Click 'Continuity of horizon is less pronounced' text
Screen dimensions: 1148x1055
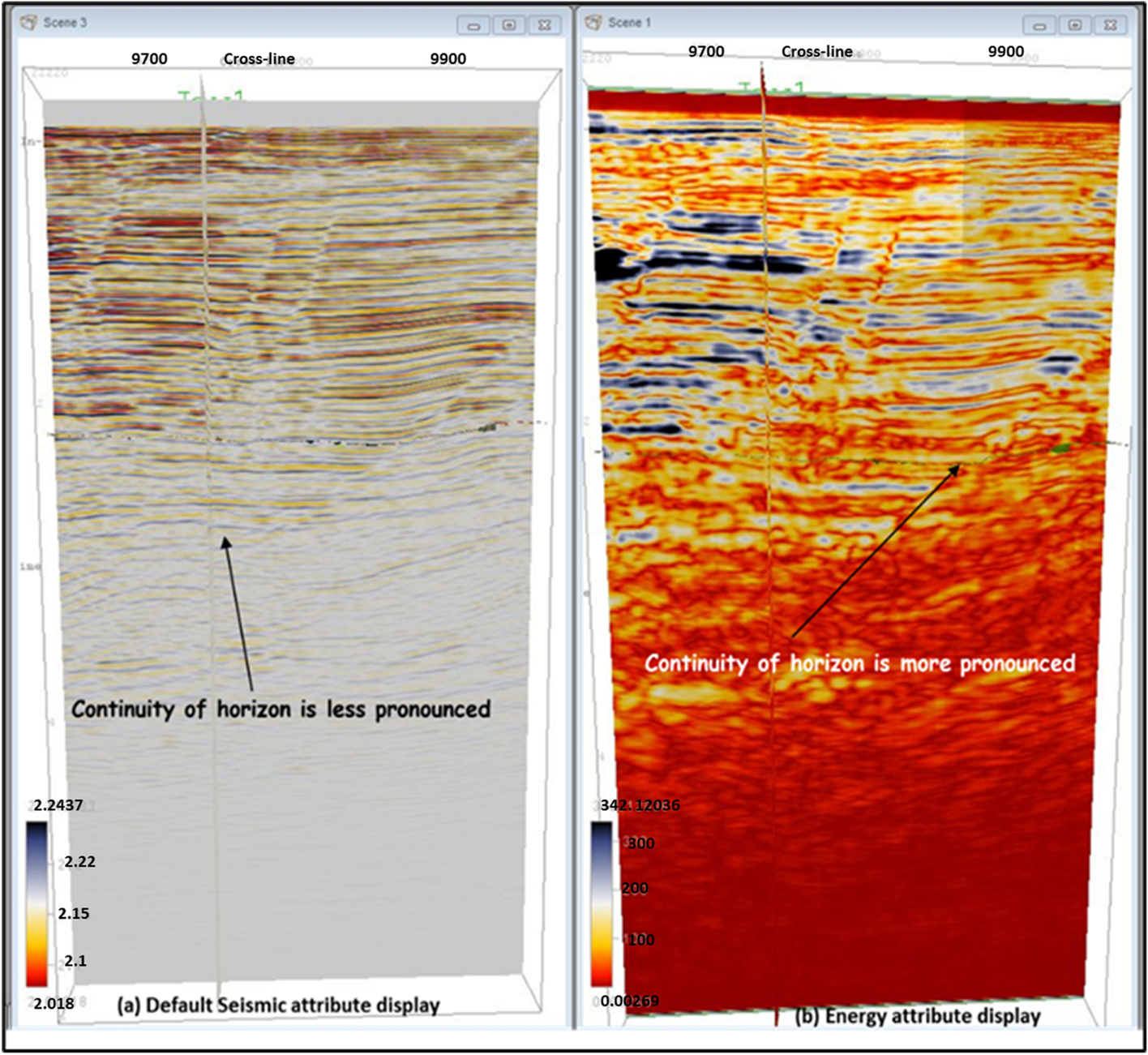(281, 709)
